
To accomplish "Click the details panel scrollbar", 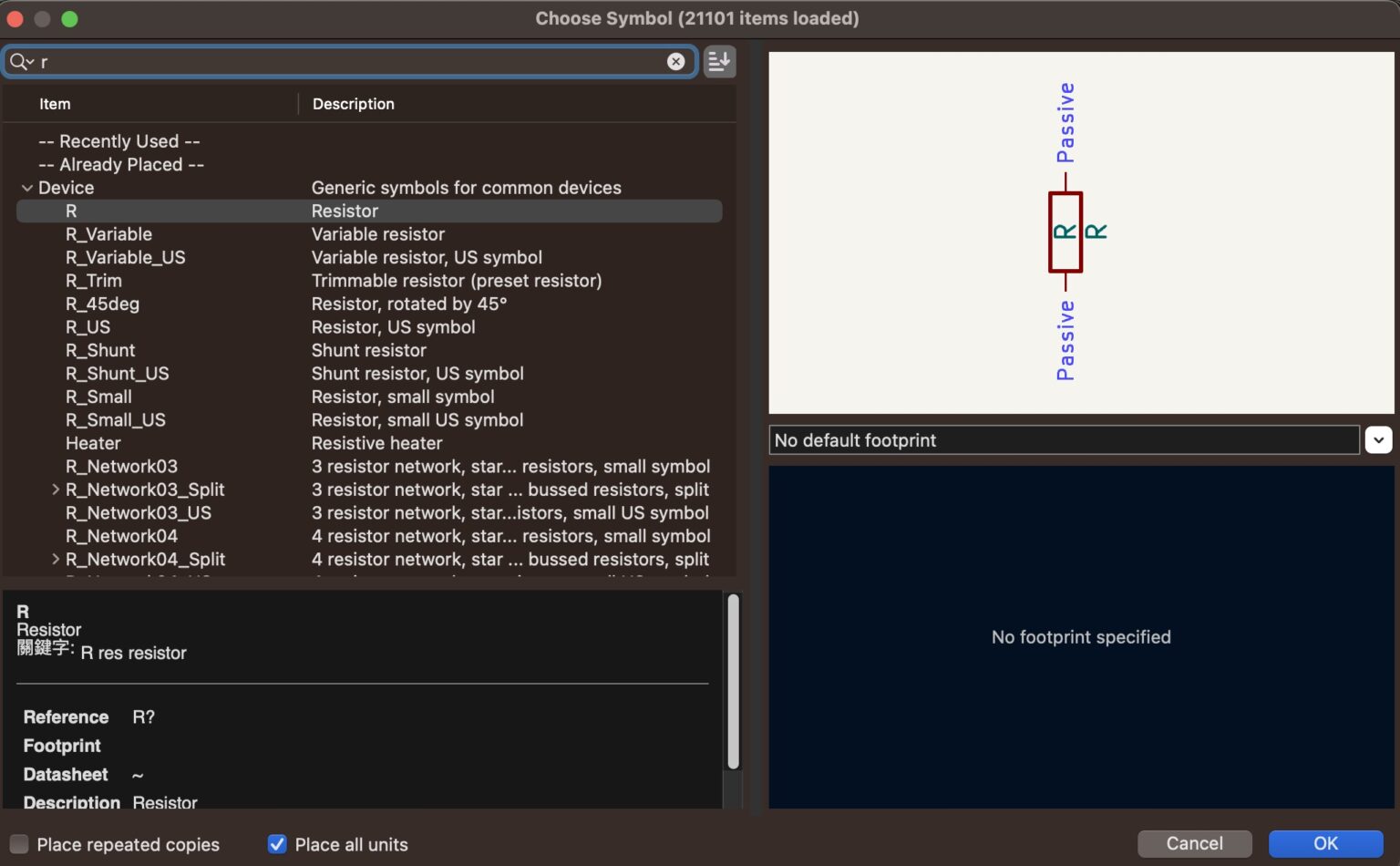I will (x=733, y=682).
